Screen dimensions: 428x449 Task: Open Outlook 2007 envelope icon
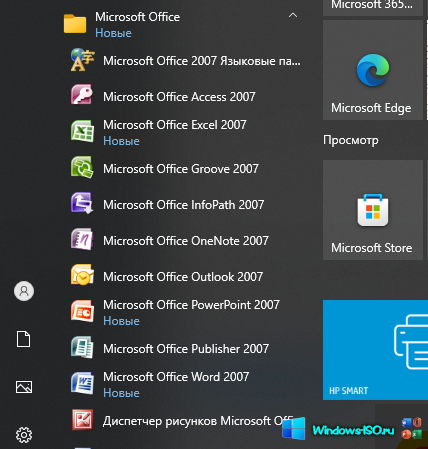(x=82, y=275)
